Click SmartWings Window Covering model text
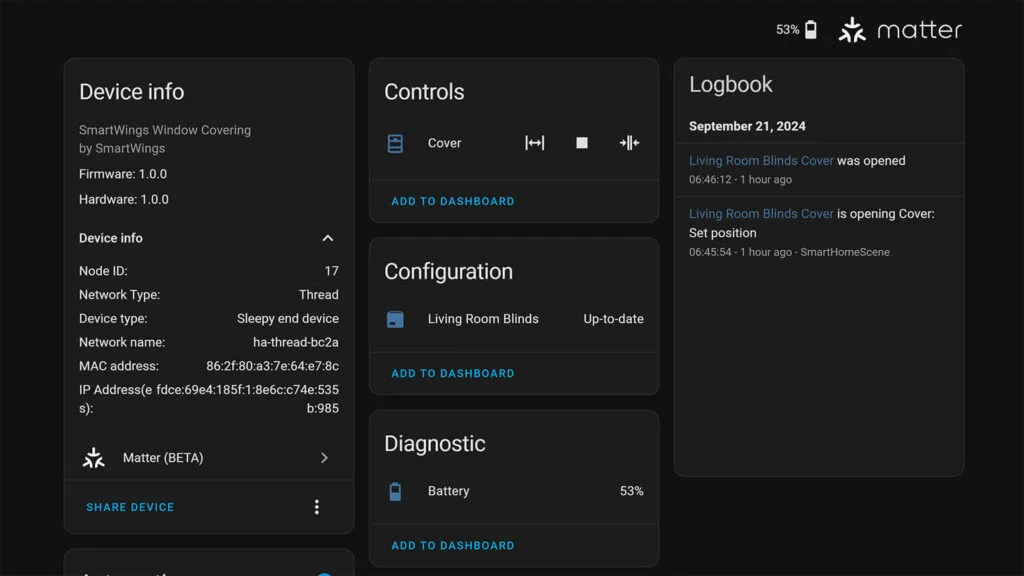This screenshot has height=576, width=1024. [x=165, y=130]
